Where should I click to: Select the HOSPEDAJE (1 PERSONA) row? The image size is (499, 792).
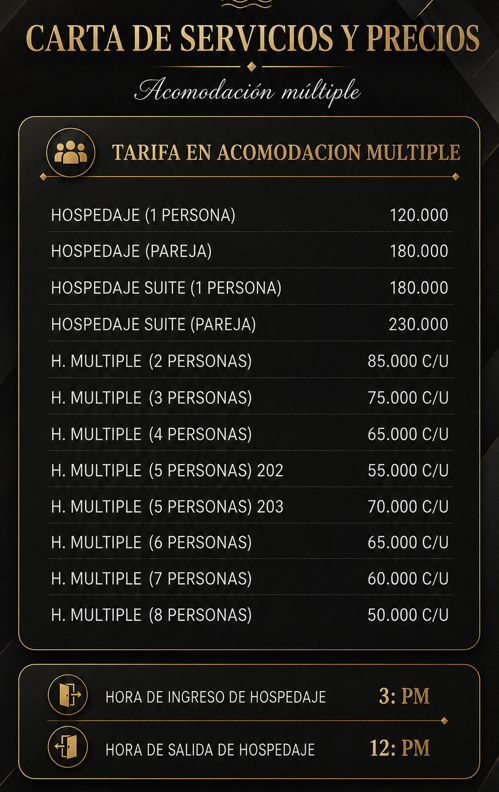click(x=250, y=215)
